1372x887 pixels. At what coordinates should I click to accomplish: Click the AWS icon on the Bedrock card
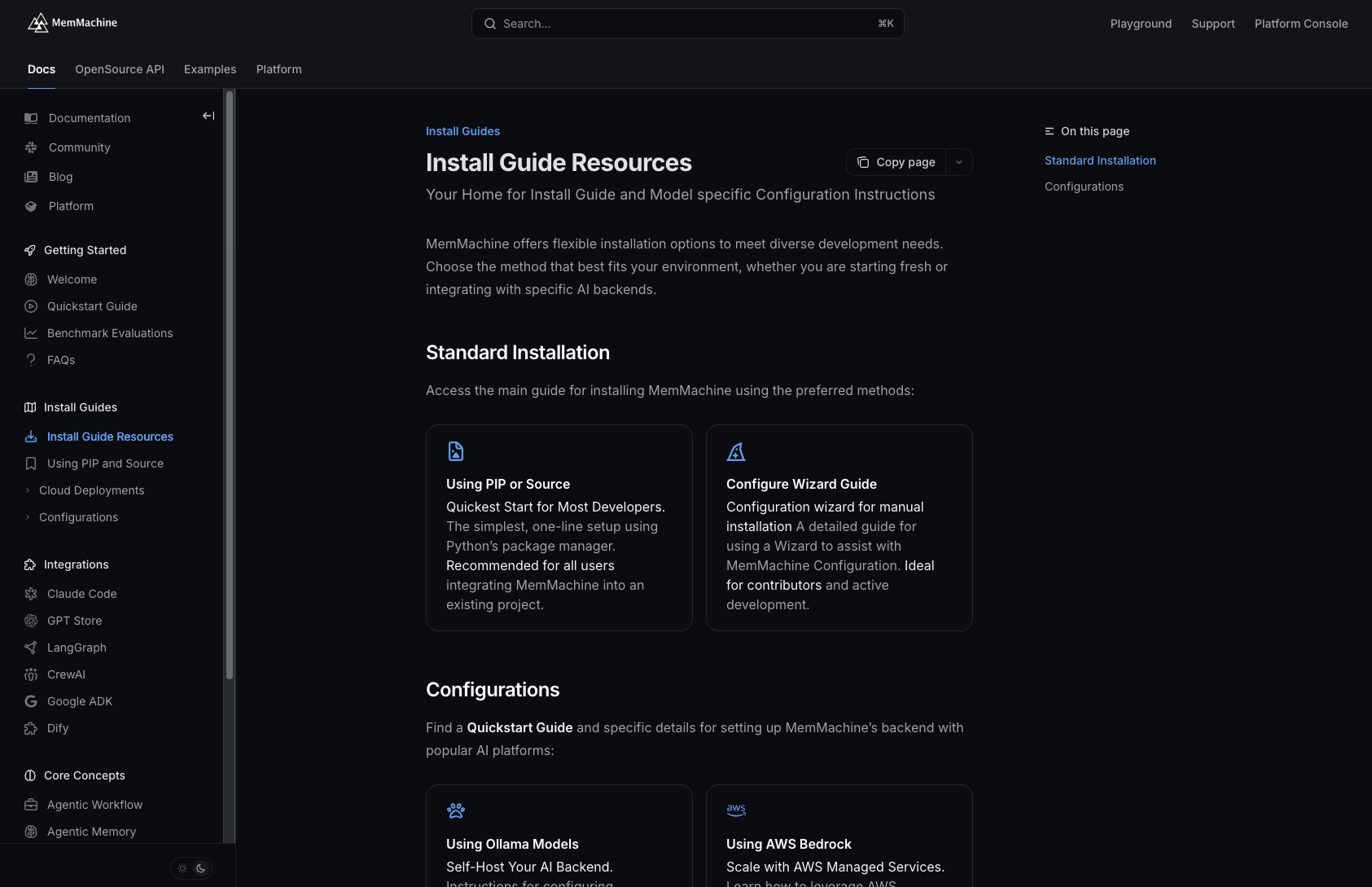tap(735, 809)
